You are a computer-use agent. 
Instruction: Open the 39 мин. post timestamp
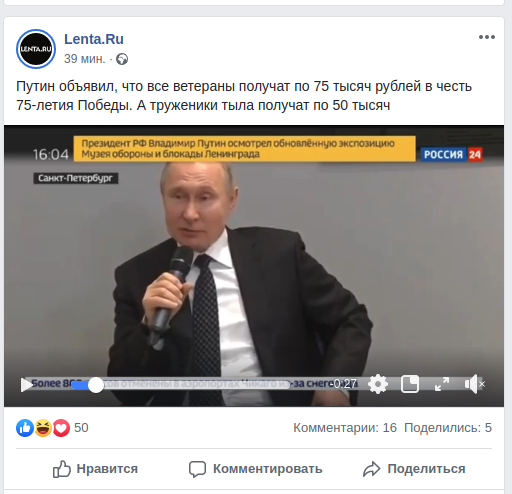[x=84, y=59]
